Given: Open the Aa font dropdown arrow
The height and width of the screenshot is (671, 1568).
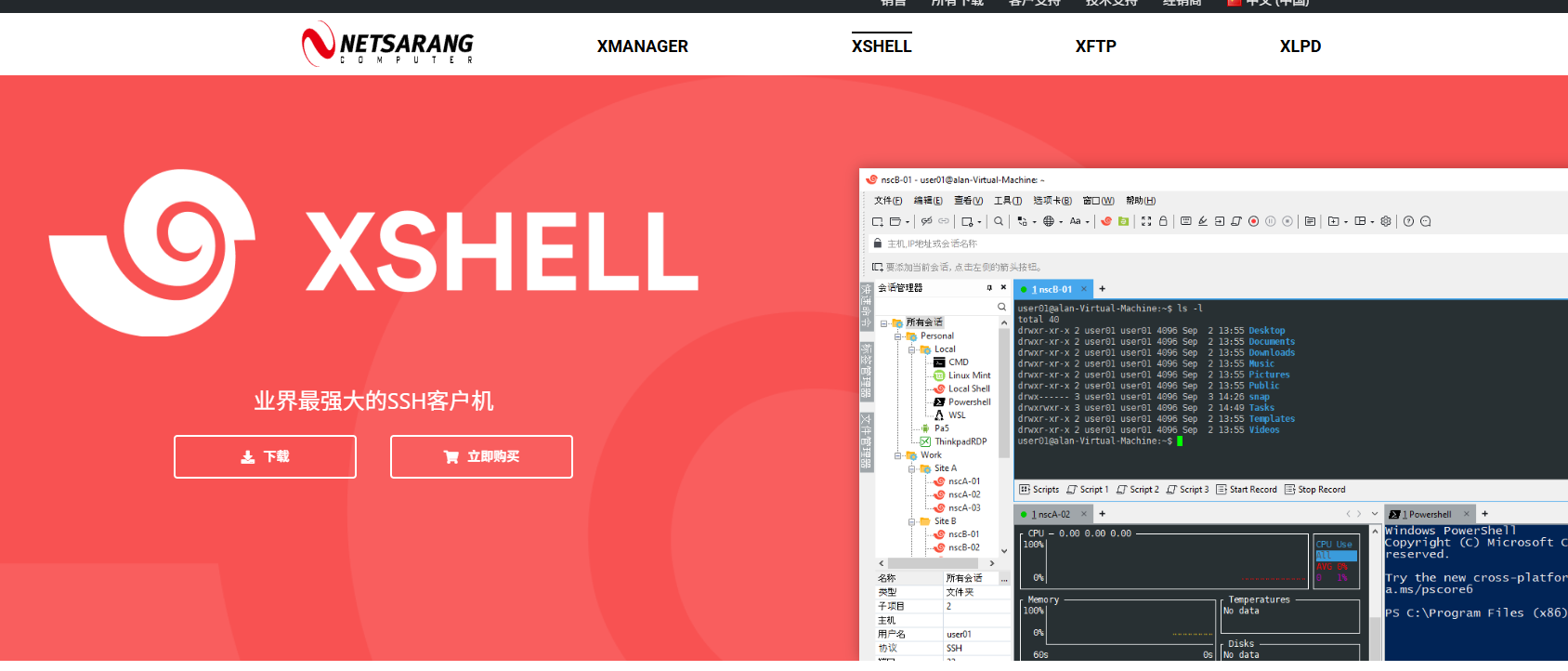Looking at the screenshot, I should [1088, 222].
